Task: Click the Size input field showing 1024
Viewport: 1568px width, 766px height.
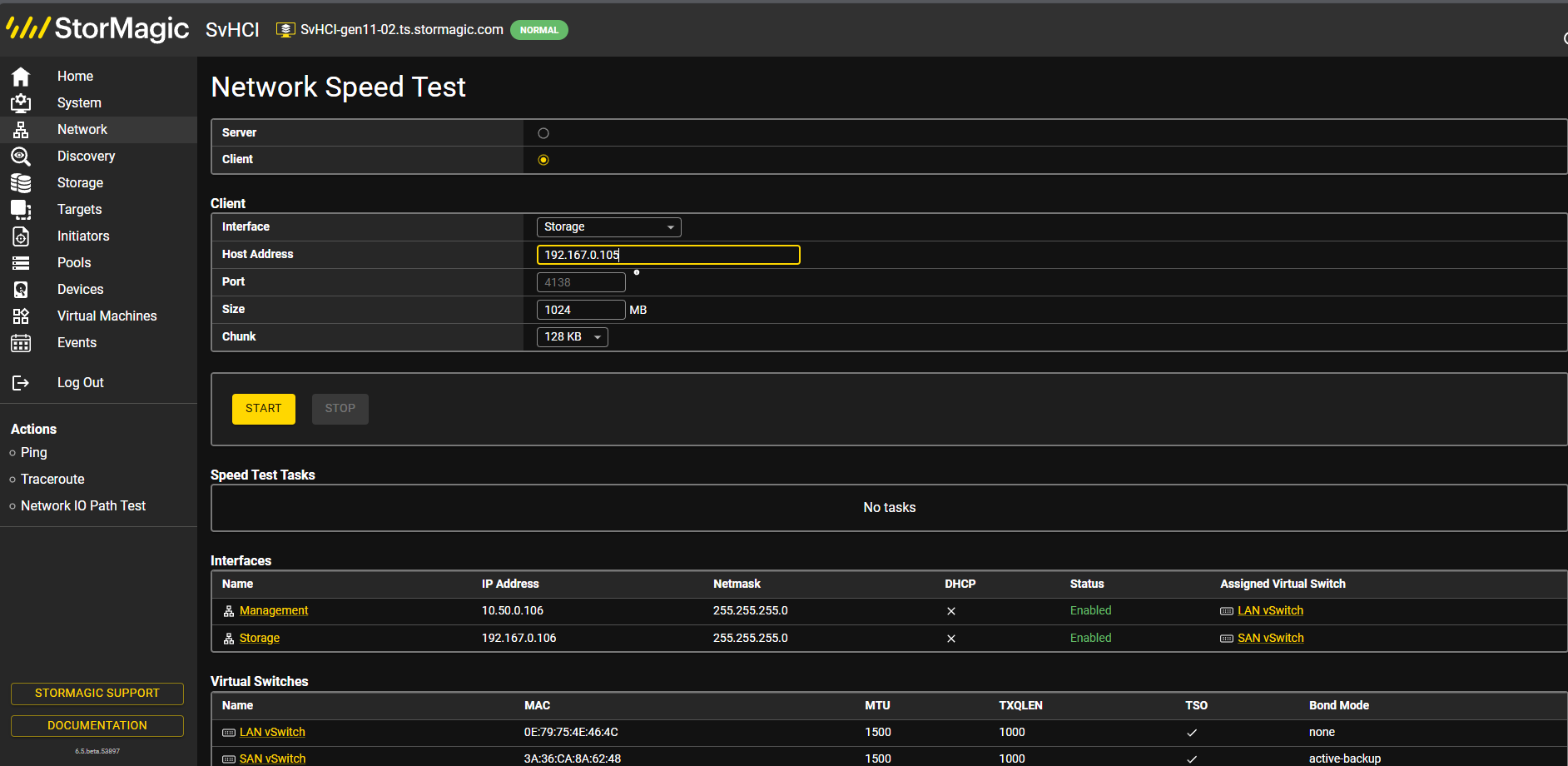Action: click(581, 310)
